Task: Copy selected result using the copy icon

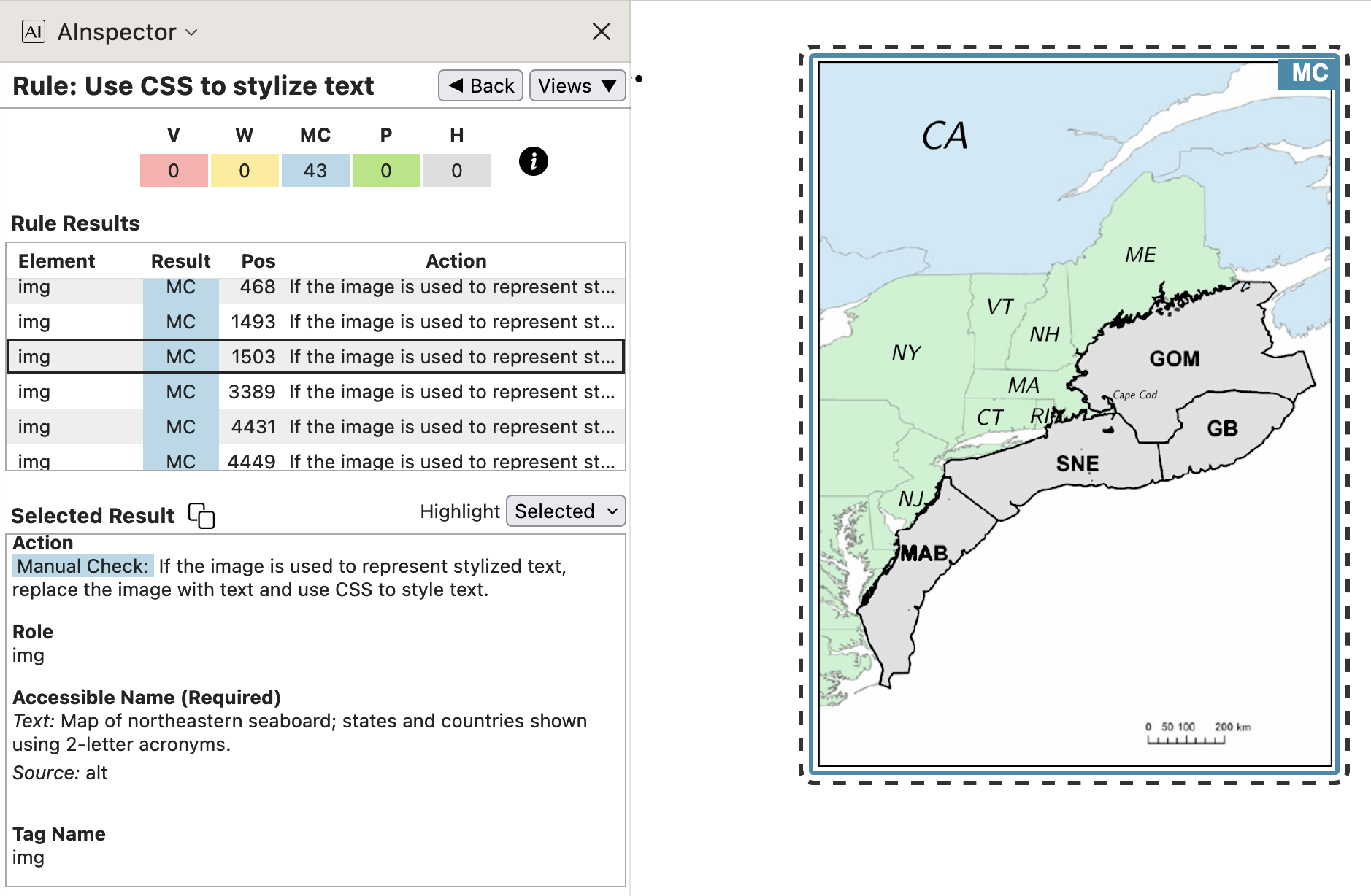Action: [201, 515]
